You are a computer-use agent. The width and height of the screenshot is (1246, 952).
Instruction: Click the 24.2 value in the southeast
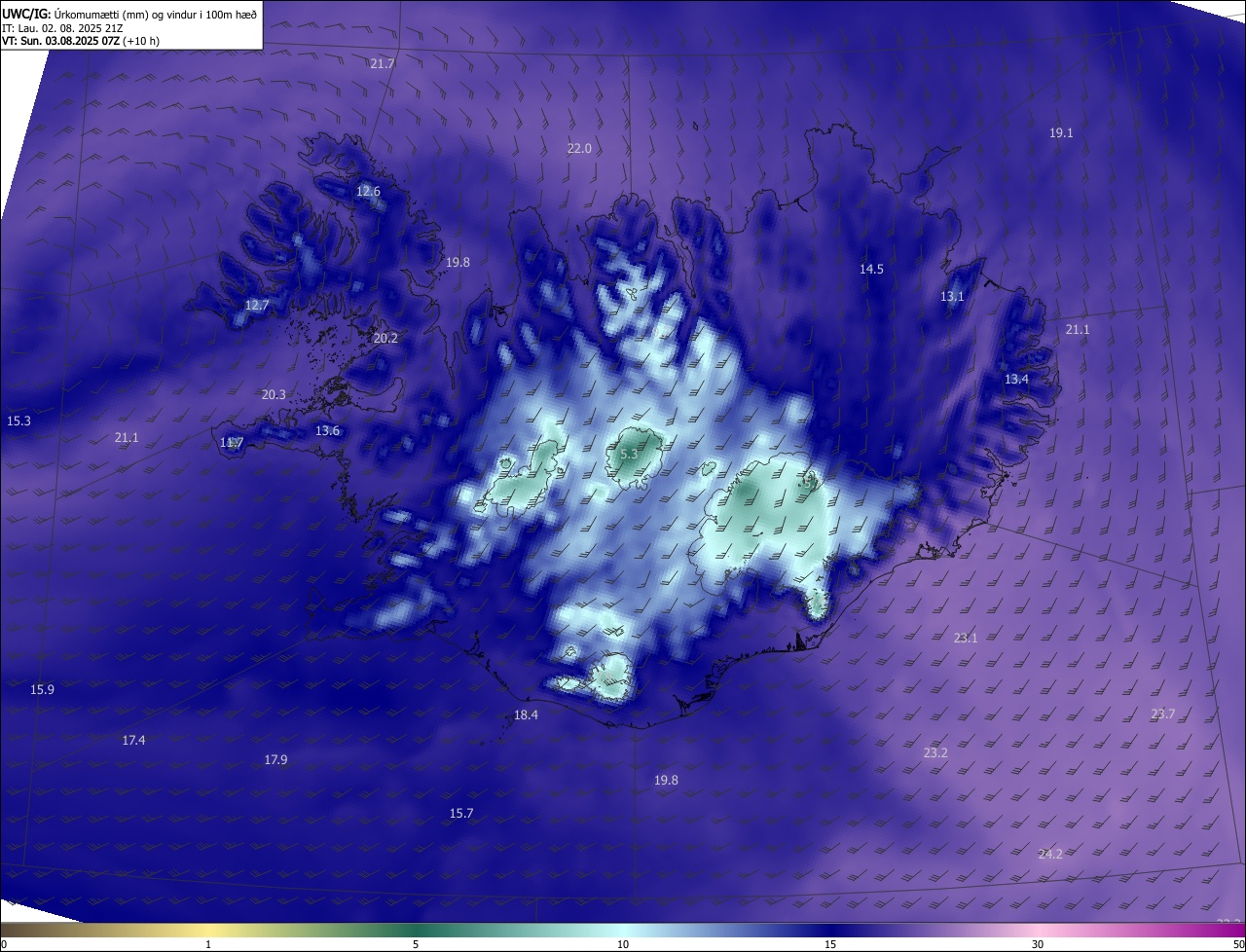1050,854
